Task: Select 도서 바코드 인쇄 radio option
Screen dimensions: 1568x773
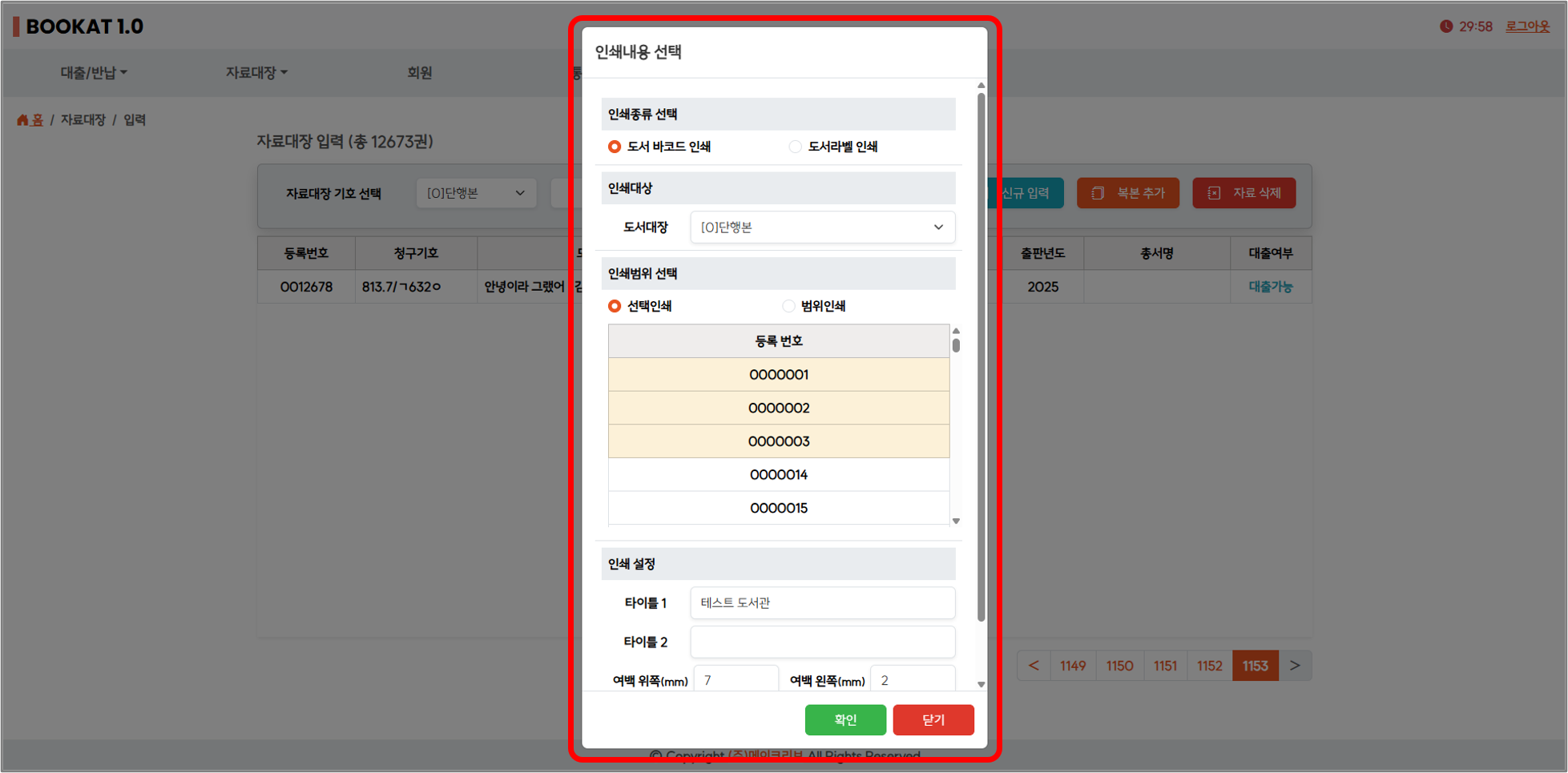Action: (615, 147)
